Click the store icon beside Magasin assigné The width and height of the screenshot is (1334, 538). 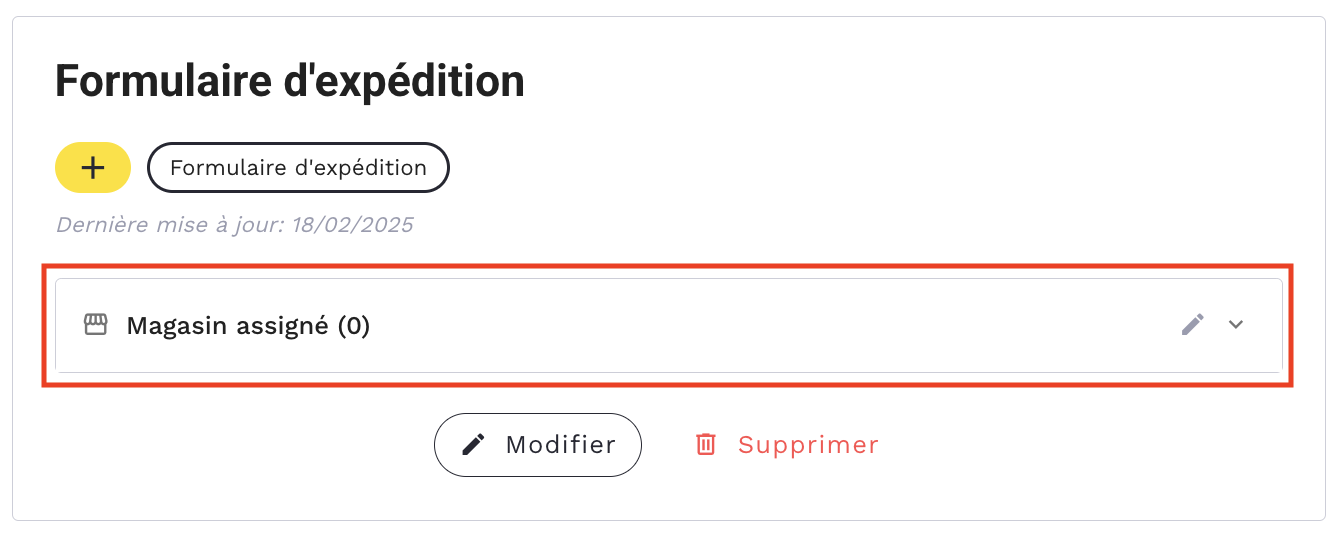pos(95,325)
